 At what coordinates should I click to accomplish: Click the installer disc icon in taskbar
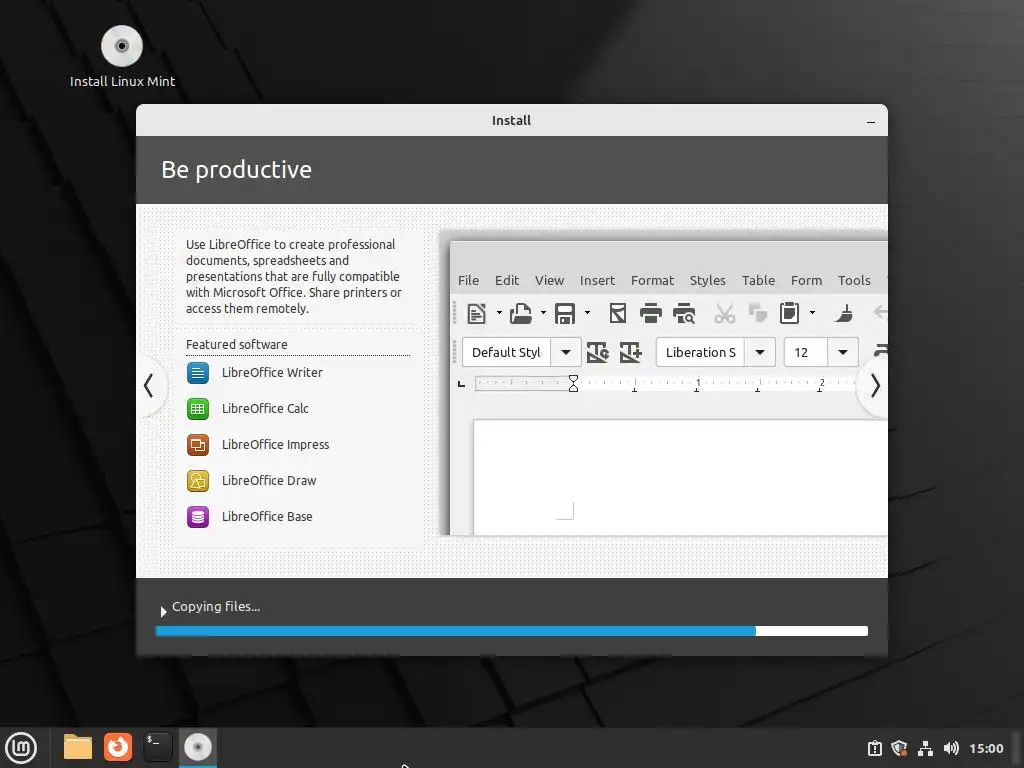tap(198, 747)
